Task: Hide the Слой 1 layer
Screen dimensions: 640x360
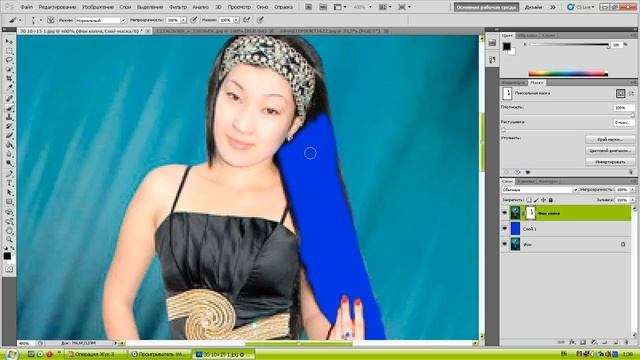Action: 505,229
